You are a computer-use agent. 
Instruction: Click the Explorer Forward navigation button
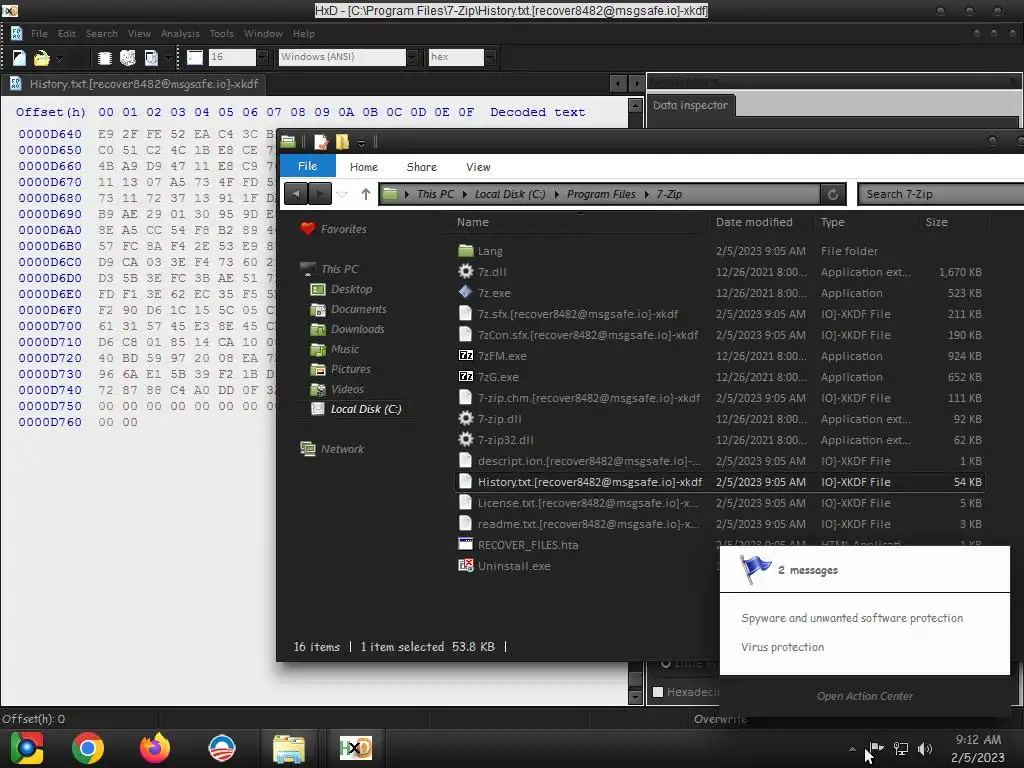click(x=319, y=194)
